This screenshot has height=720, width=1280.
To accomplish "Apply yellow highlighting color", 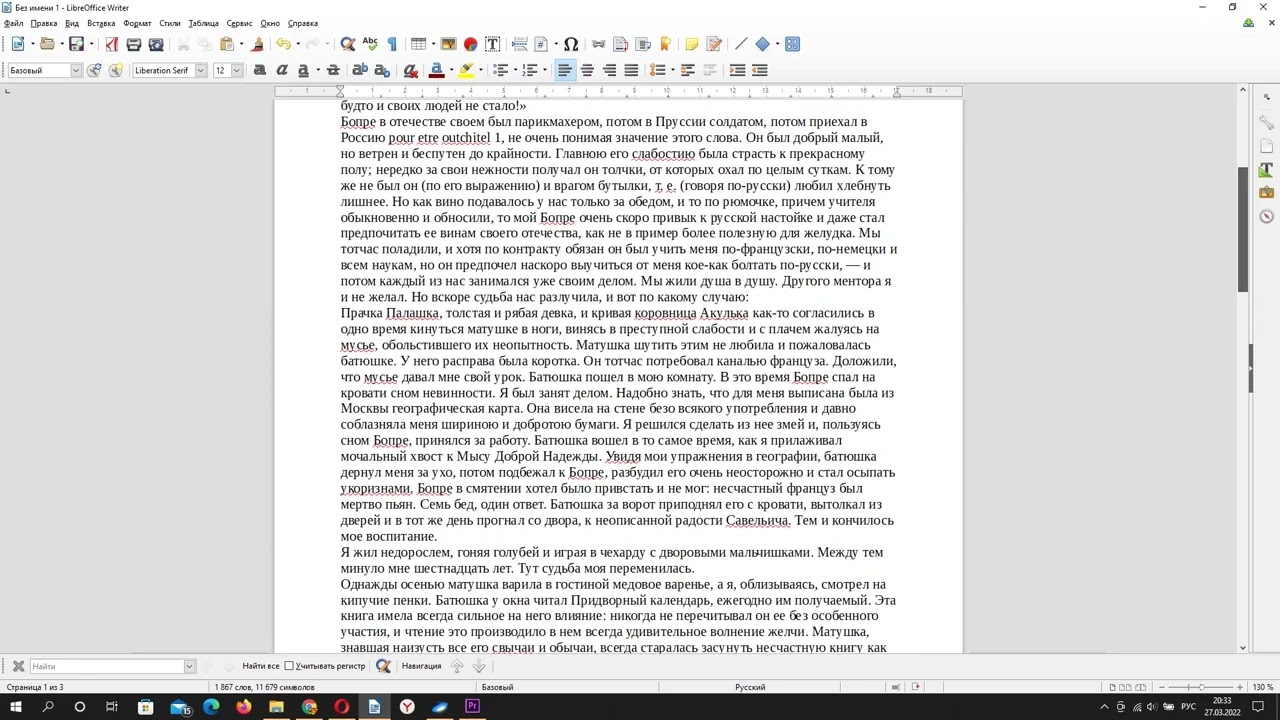I will coord(466,70).
